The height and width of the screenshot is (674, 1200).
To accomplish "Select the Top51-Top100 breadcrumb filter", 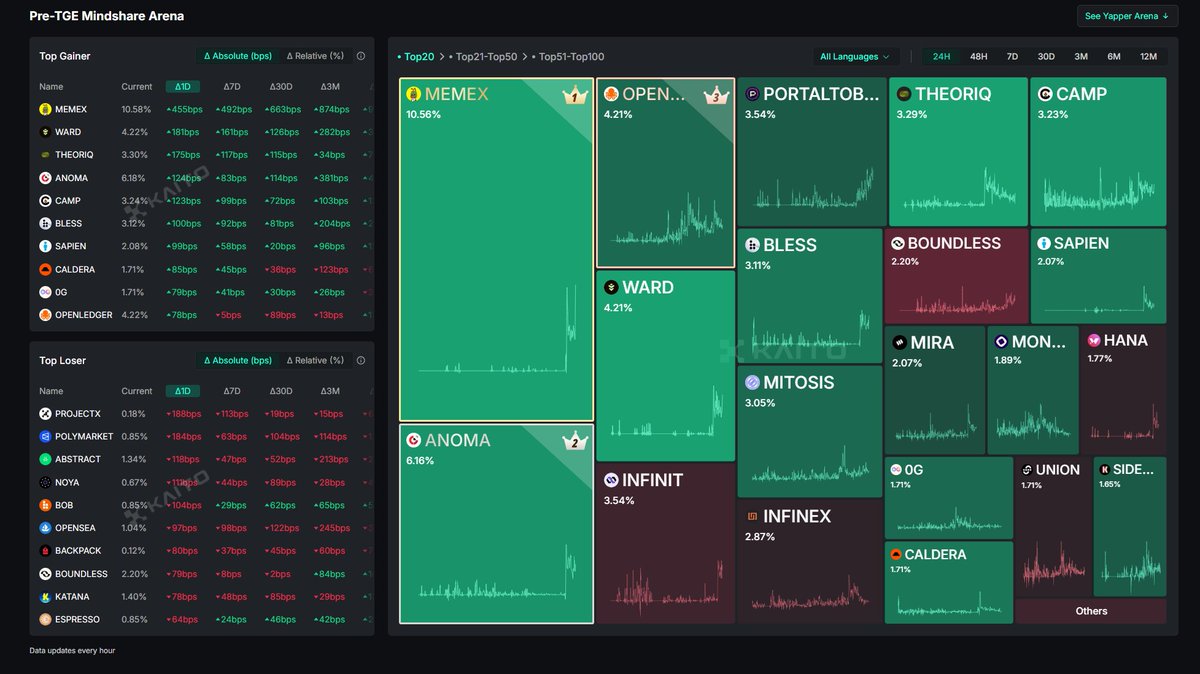I will click(568, 57).
